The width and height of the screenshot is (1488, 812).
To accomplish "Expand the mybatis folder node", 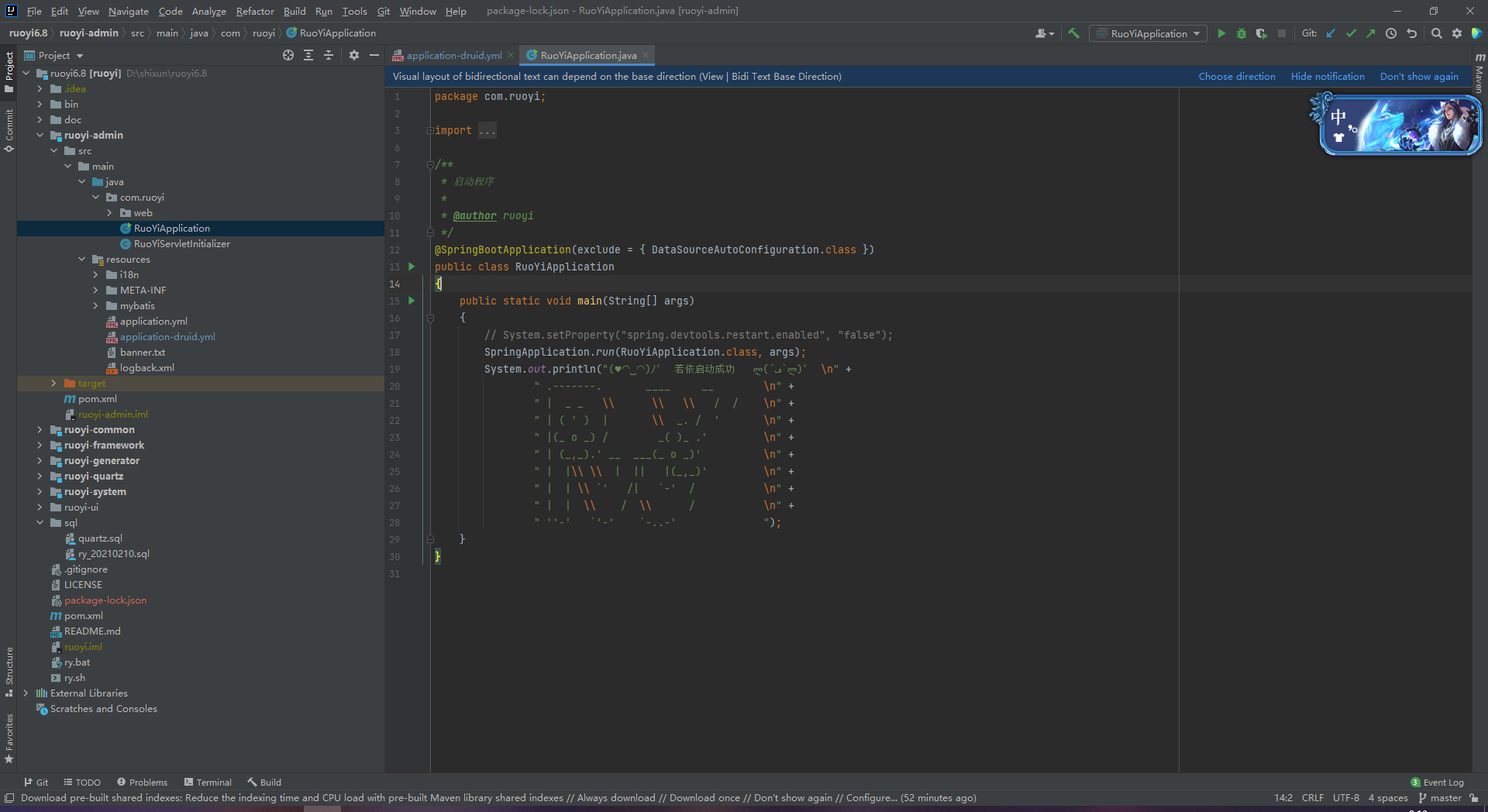I will (95, 306).
